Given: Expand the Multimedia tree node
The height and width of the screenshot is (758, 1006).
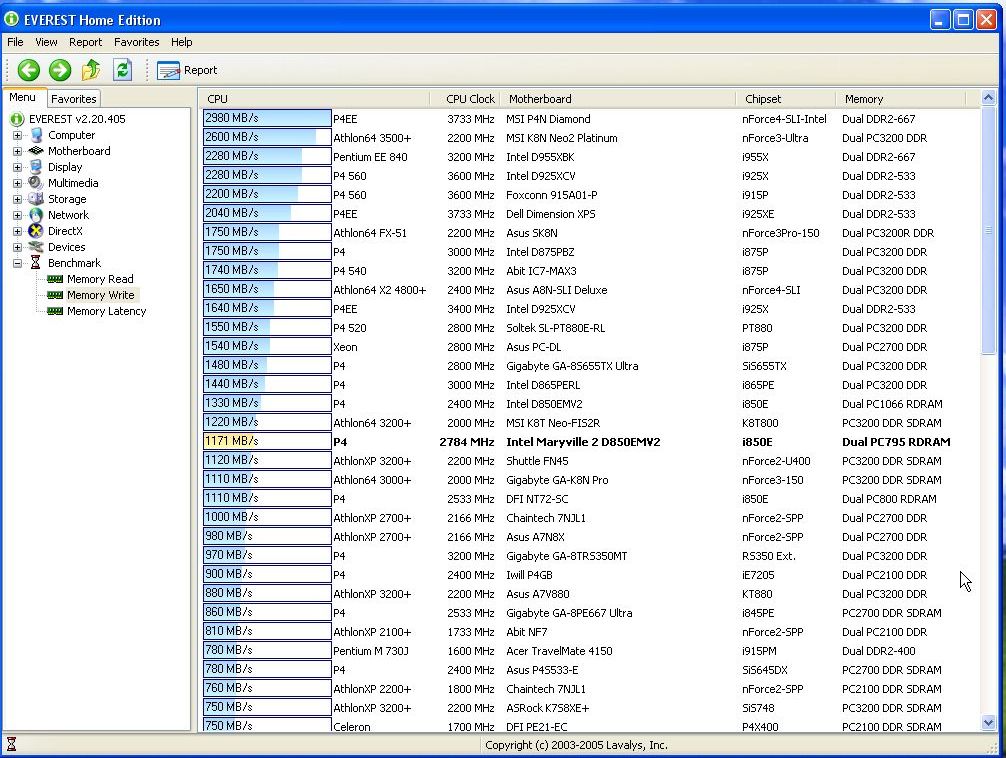Looking at the screenshot, I should tap(17, 184).
